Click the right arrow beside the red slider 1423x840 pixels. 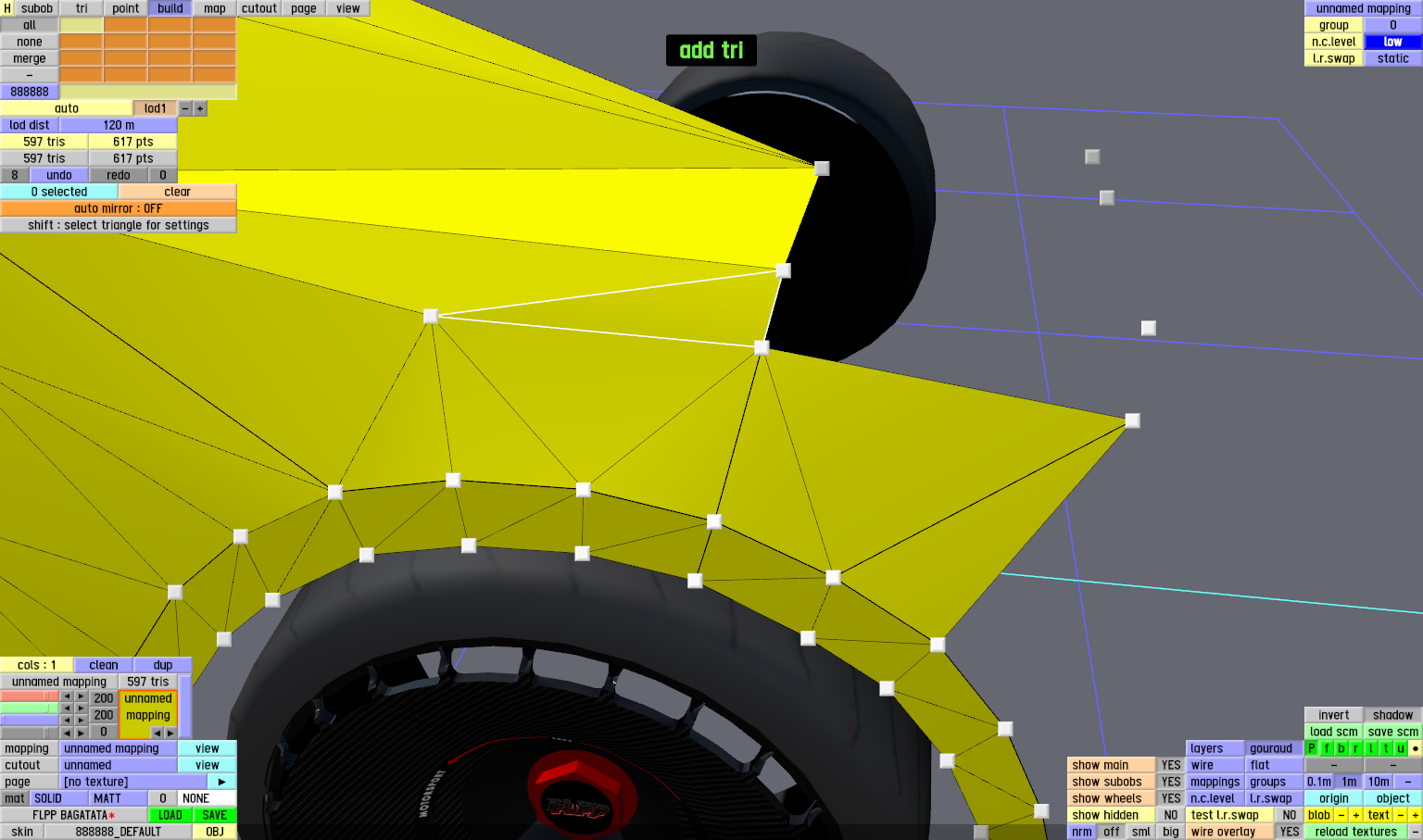pos(82,696)
